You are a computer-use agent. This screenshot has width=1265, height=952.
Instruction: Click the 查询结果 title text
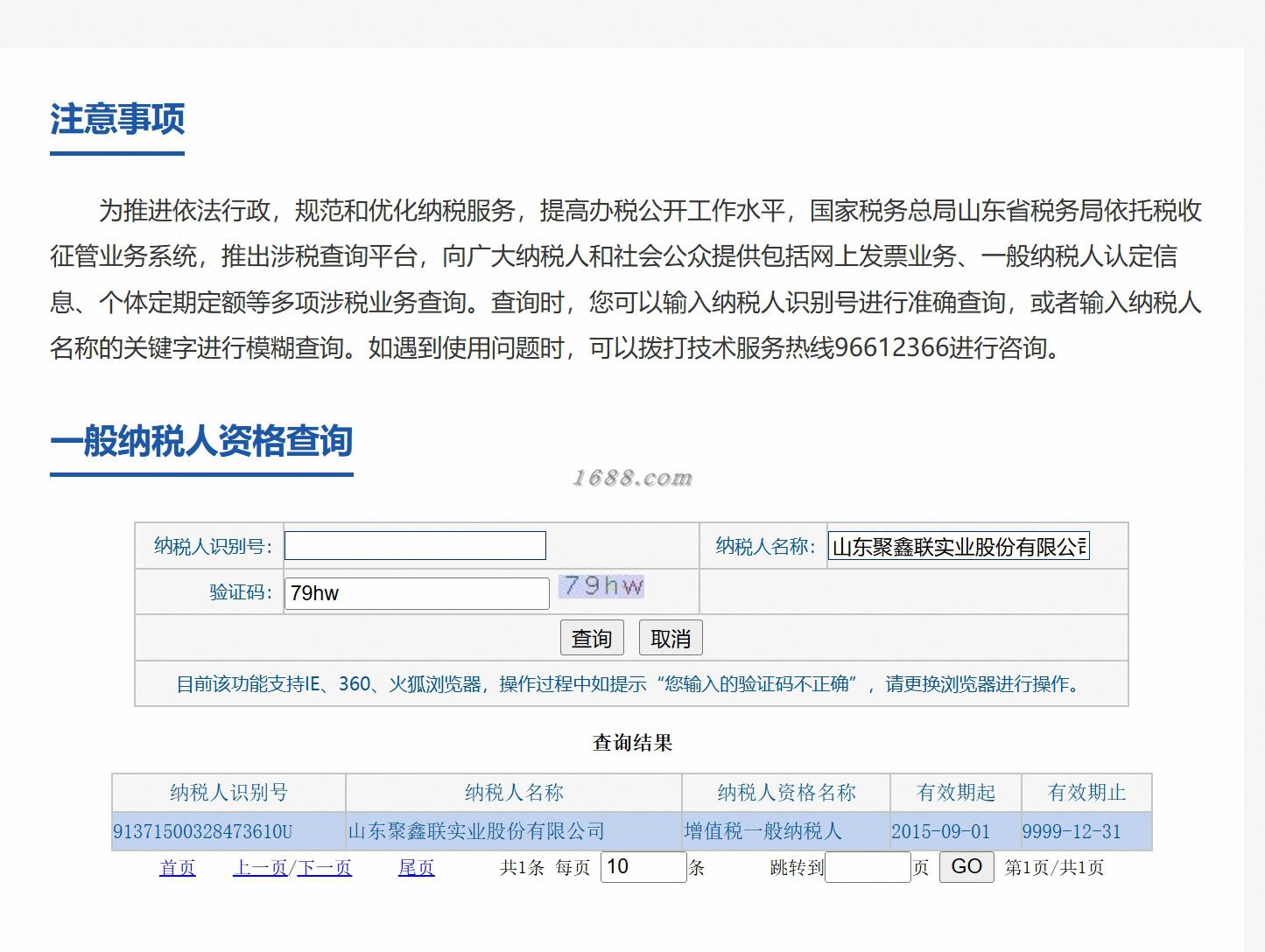point(632,743)
